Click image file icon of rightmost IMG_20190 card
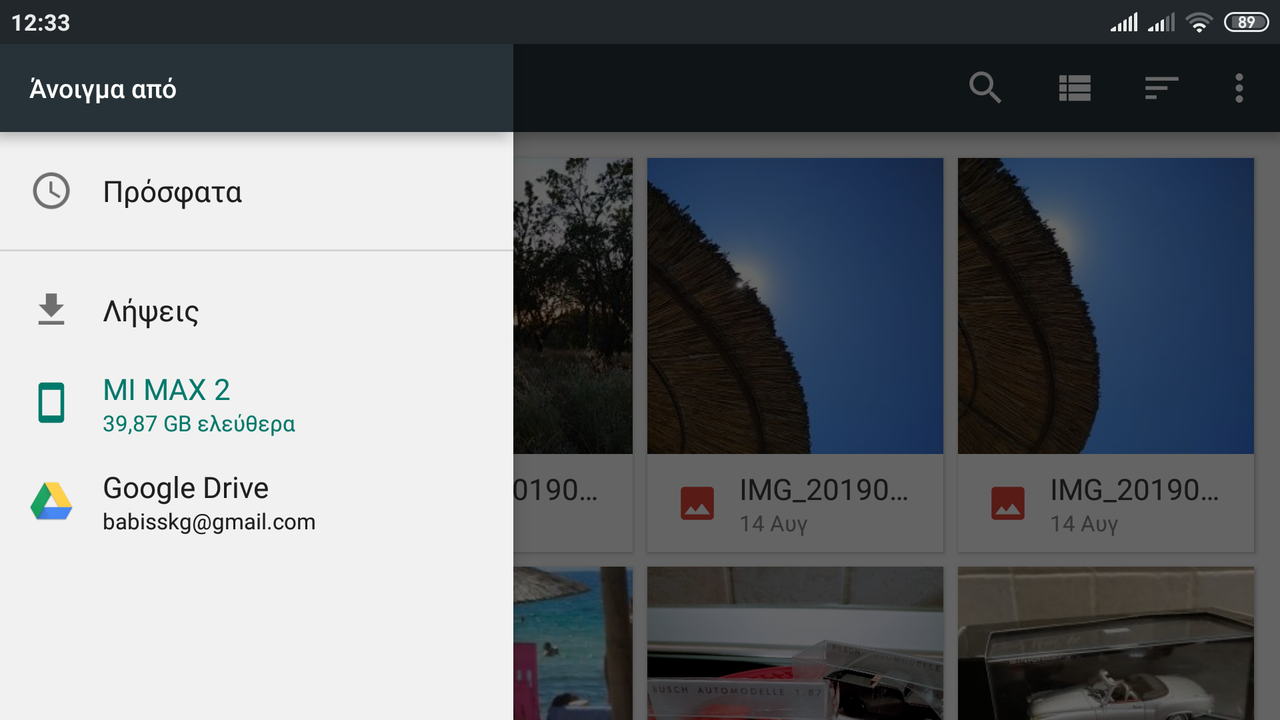Image resolution: width=1280 pixels, height=720 pixels. (x=1008, y=503)
